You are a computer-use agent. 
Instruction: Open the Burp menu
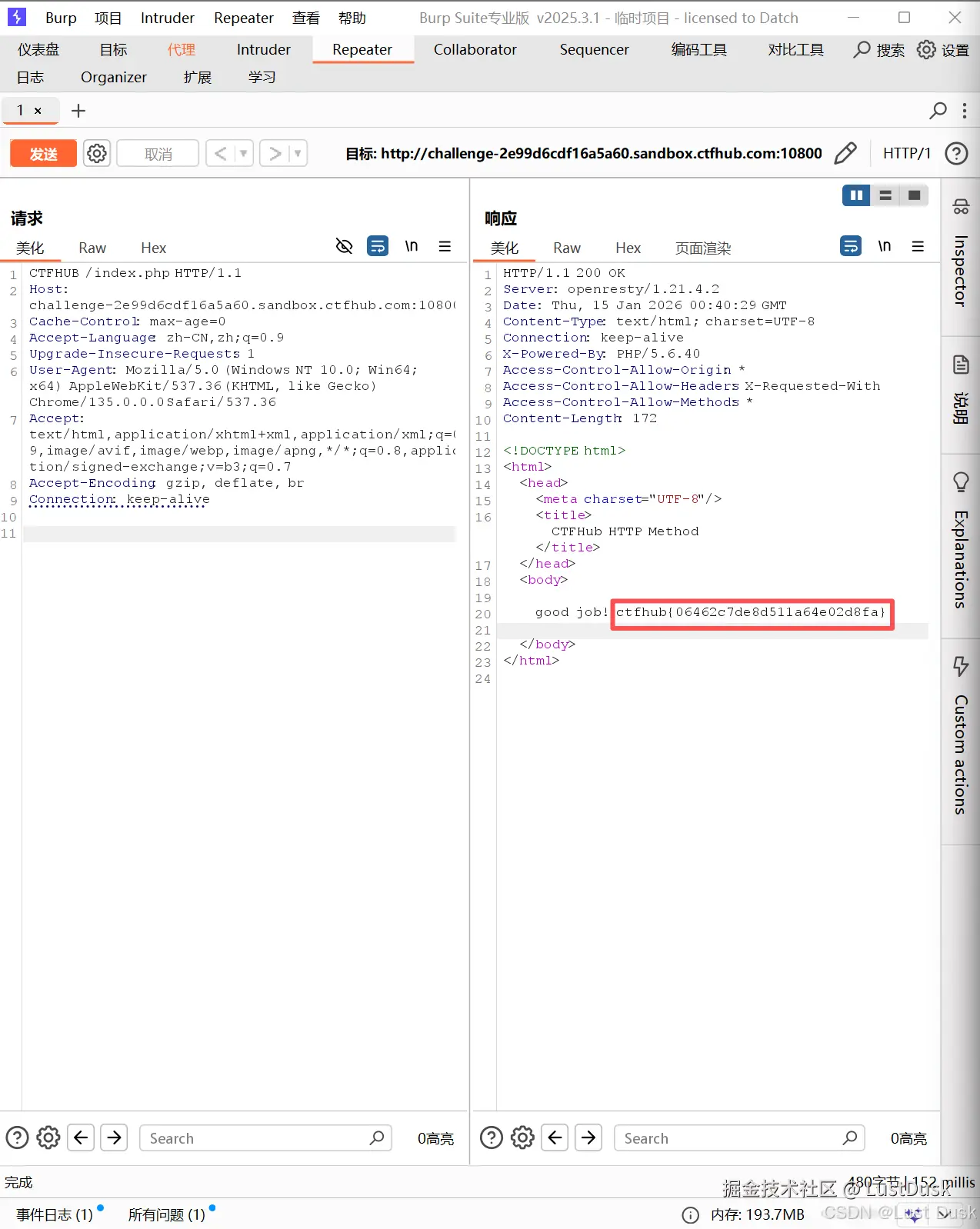tap(61, 18)
